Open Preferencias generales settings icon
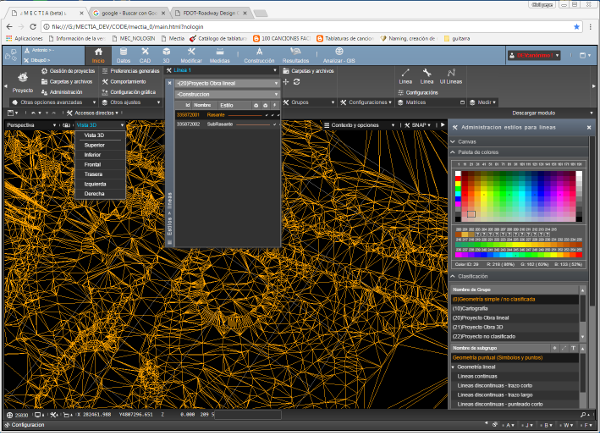Image resolution: width=600 pixels, height=433 pixels. pyautogui.click(x=103, y=72)
